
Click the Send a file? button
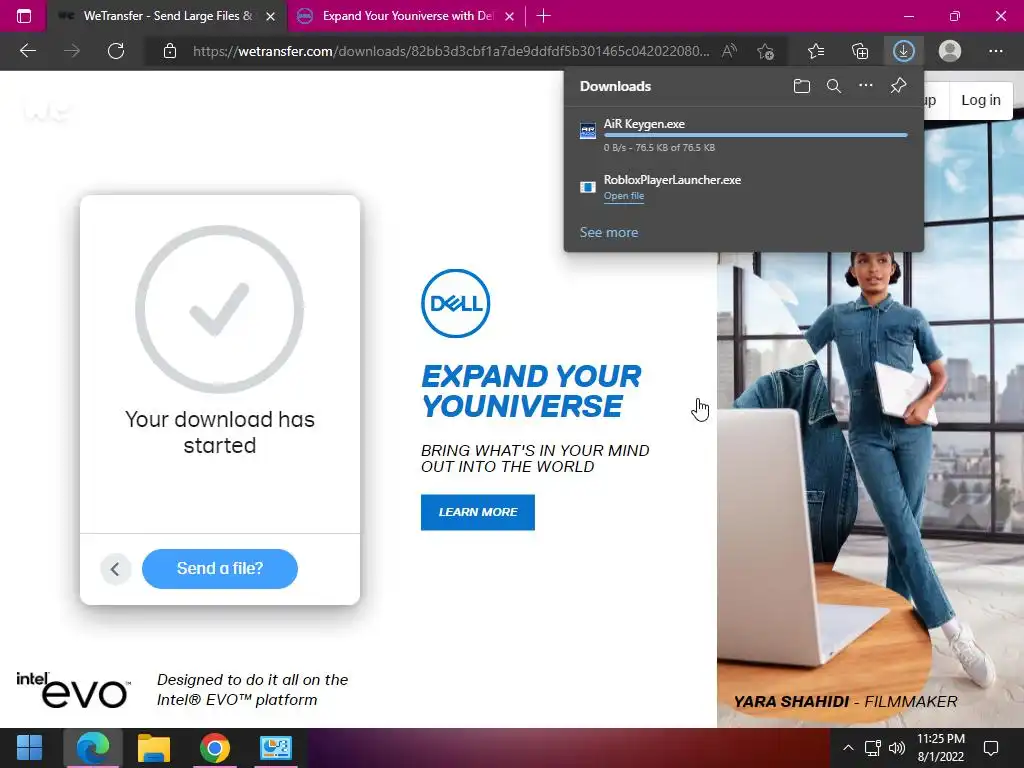[x=220, y=569]
